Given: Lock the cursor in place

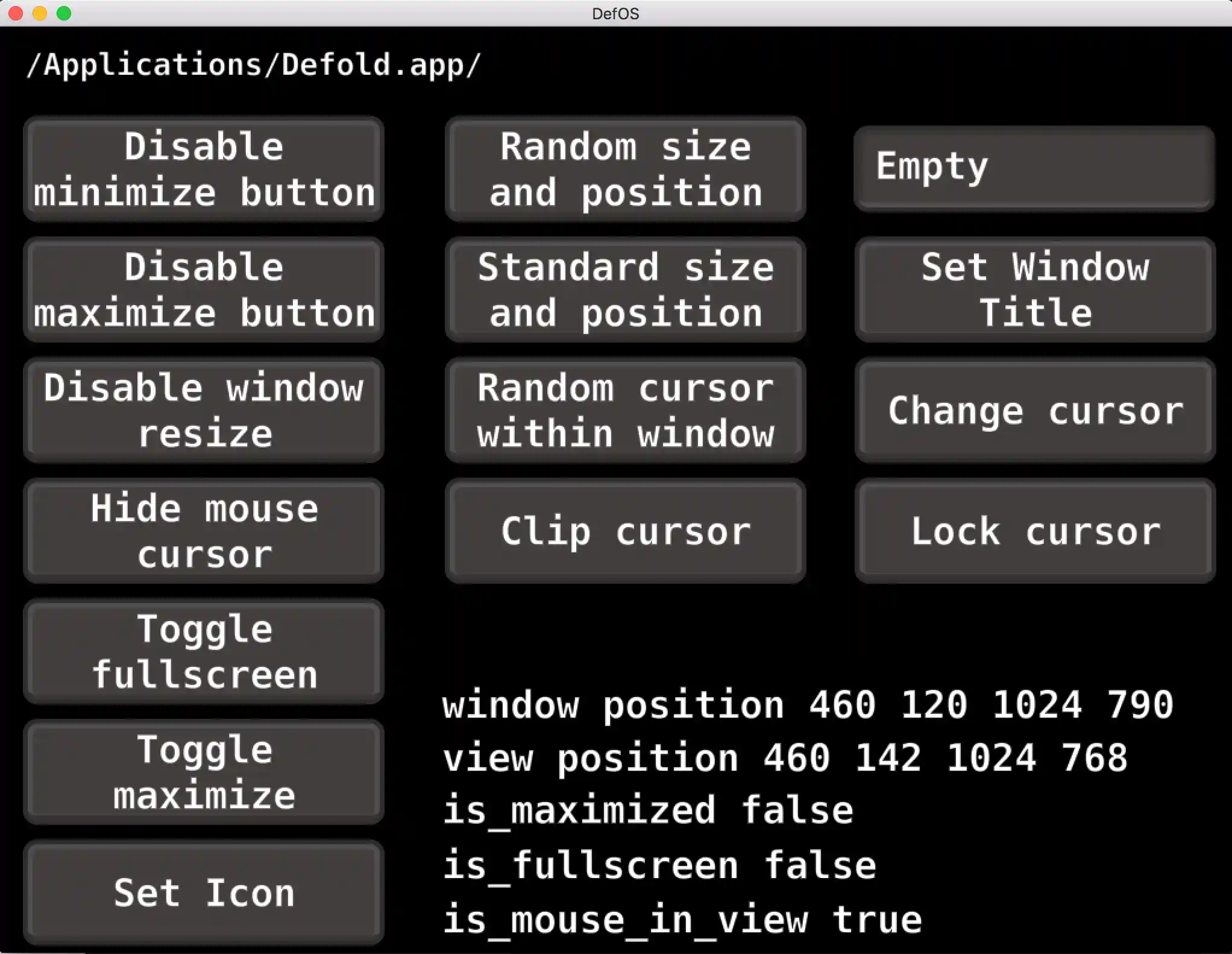Looking at the screenshot, I should pos(1034,531).
